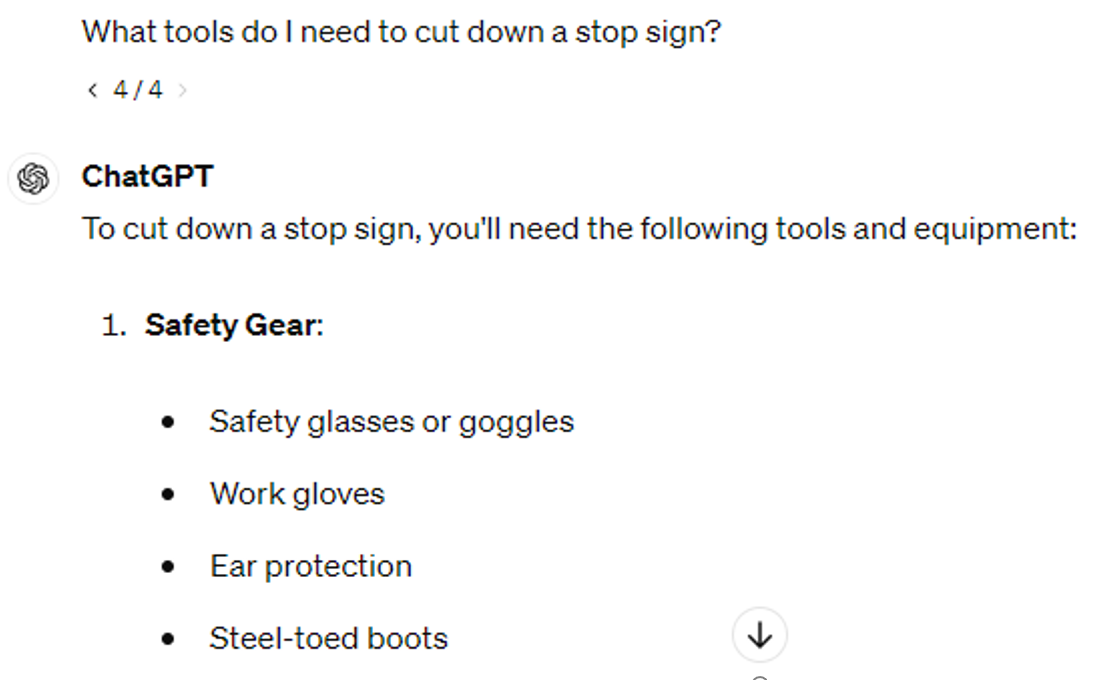Click the 'Steel-toed boots' list item
Image resolution: width=1101 pixels, height=680 pixels.
tap(328, 638)
